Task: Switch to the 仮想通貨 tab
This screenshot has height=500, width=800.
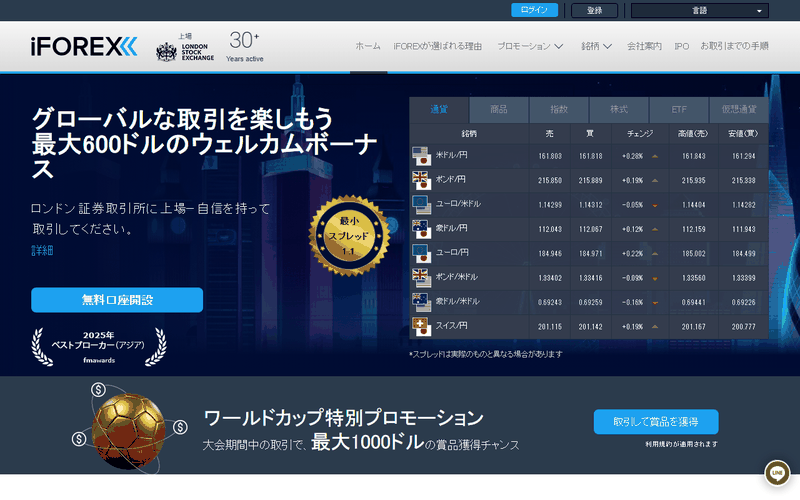Action: 739,109
